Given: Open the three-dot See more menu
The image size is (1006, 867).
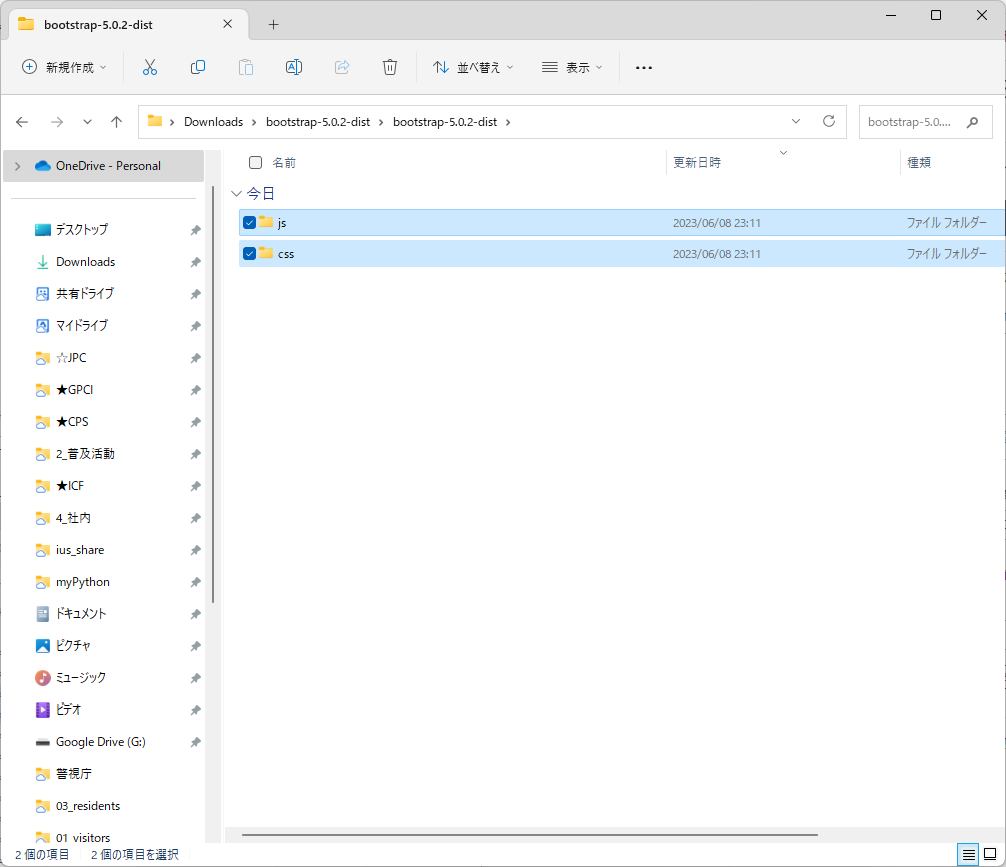Looking at the screenshot, I should click(x=644, y=67).
